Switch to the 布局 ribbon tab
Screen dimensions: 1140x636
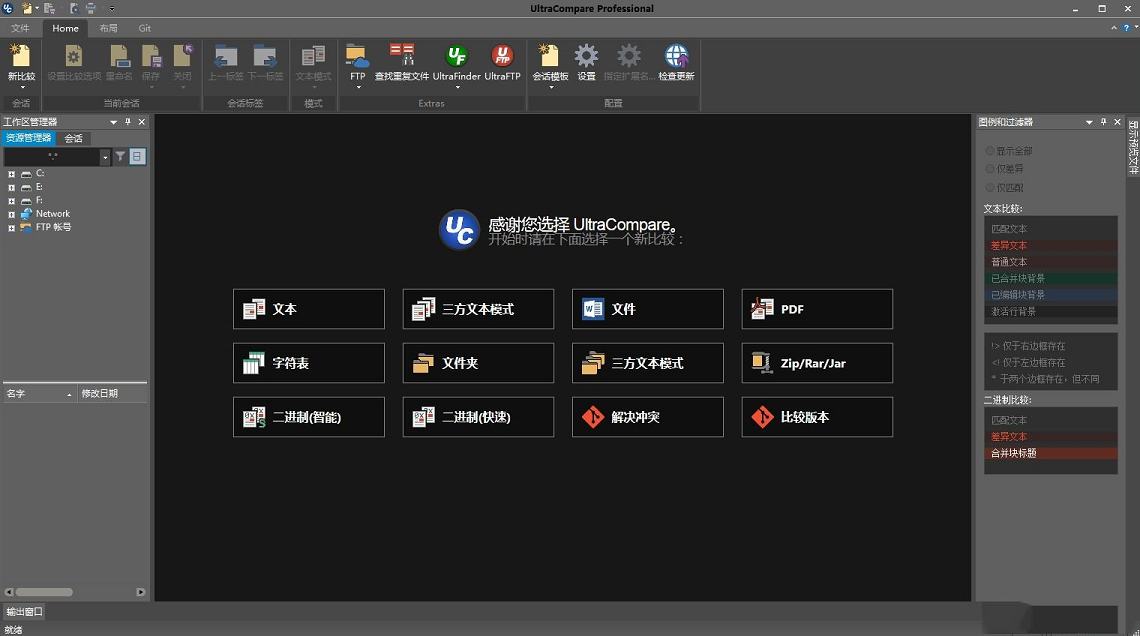point(108,28)
